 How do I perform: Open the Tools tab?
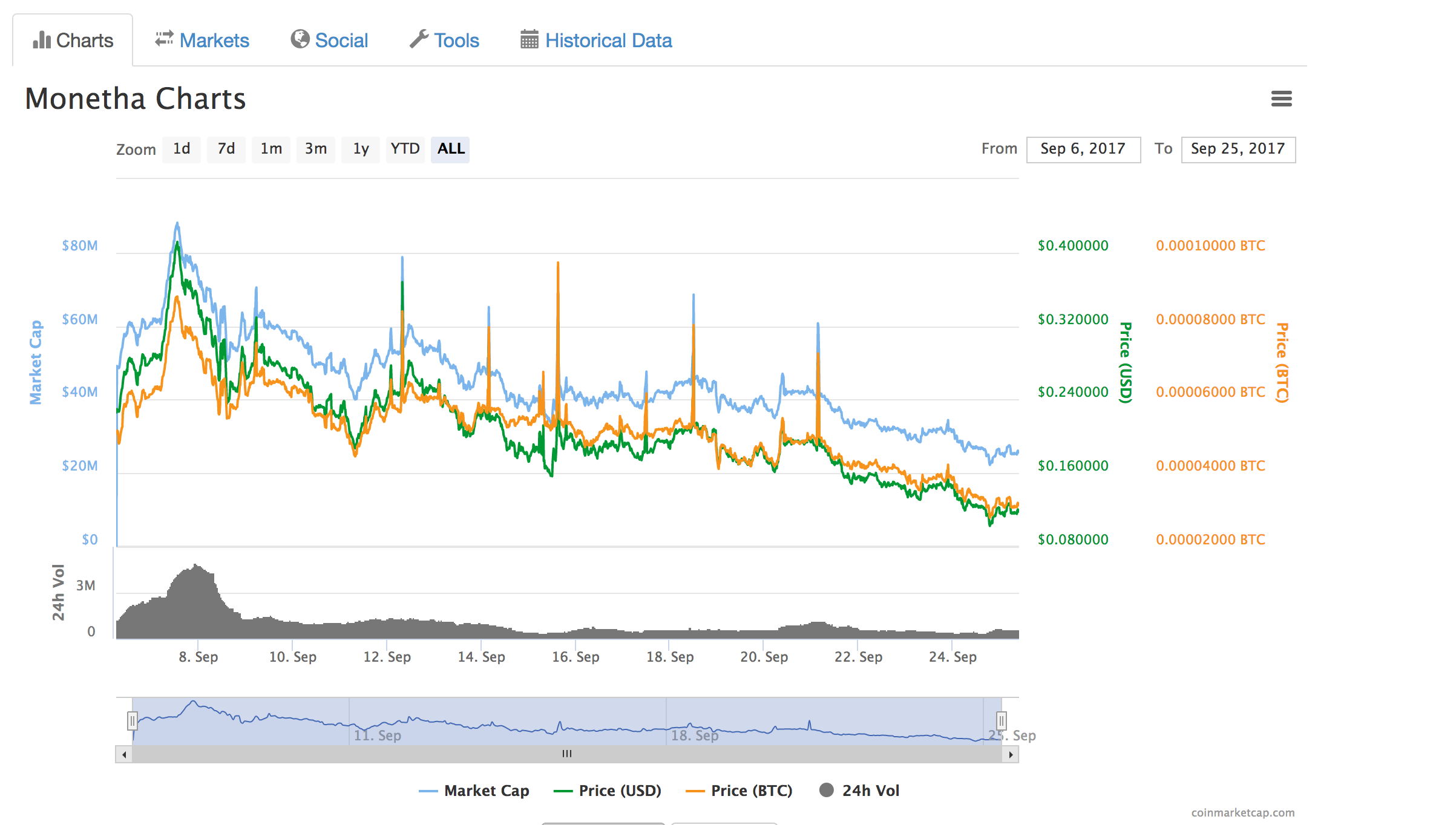tap(444, 41)
